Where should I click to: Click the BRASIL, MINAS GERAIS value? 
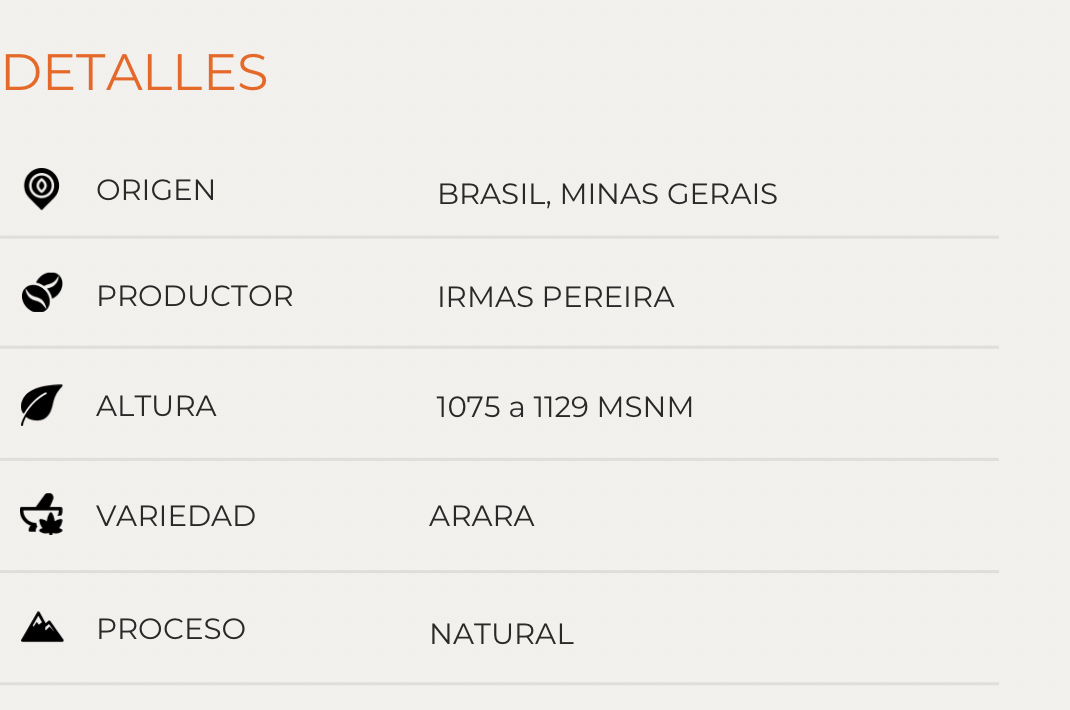click(607, 194)
